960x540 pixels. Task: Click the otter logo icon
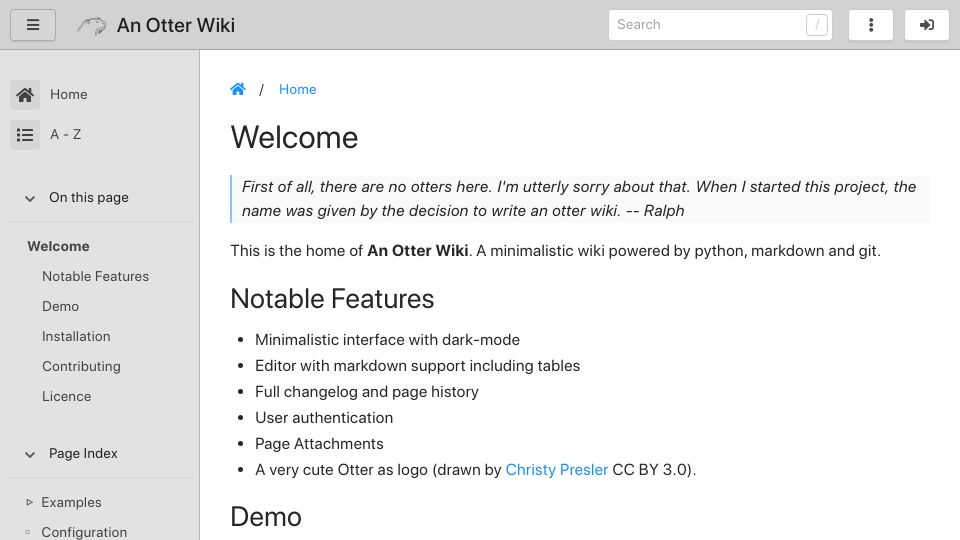pyautogui.click(x=92, y=26)
